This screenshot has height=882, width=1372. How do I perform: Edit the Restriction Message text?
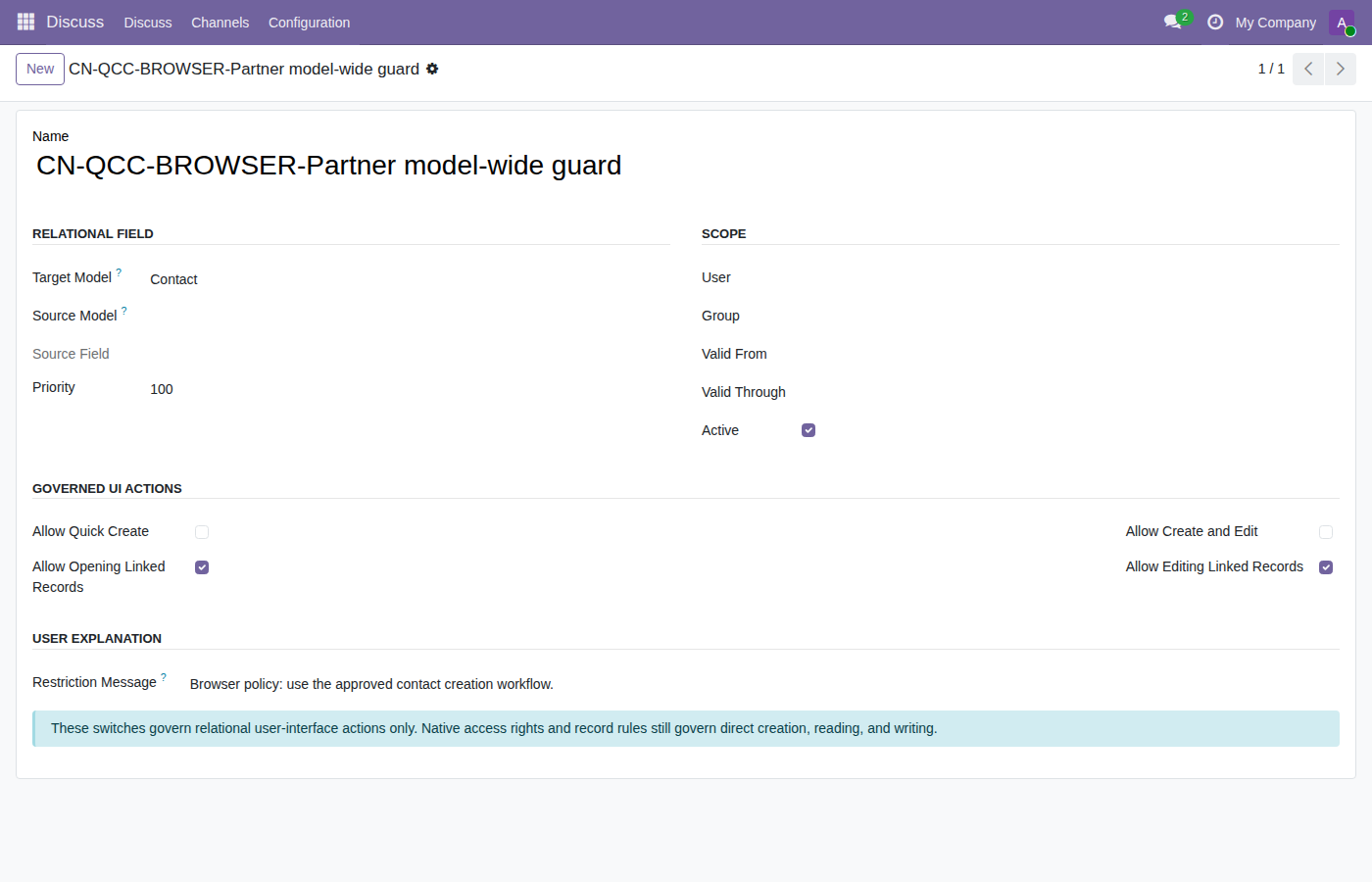(x=764, y=684)
